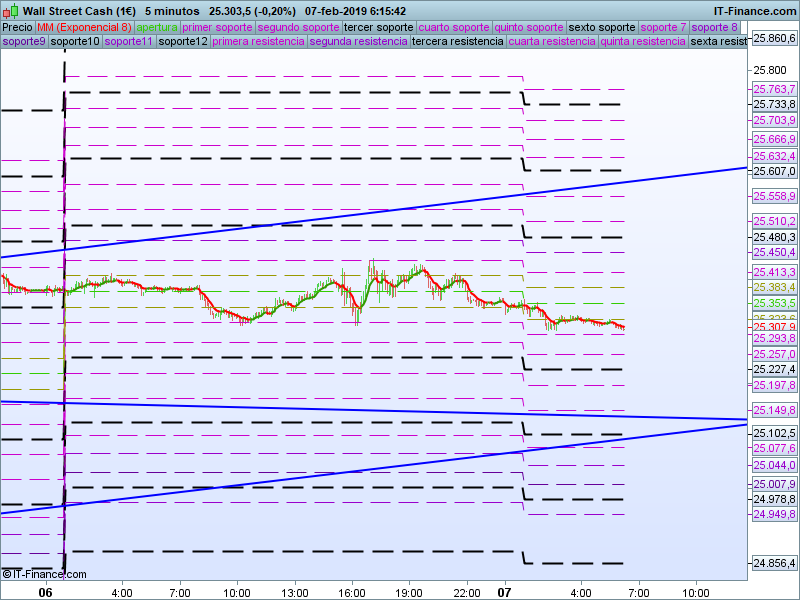Click the 'primera resistencia' legend label
The width and height of the screenshot is (800, 600).
click(x=258, y=42)
